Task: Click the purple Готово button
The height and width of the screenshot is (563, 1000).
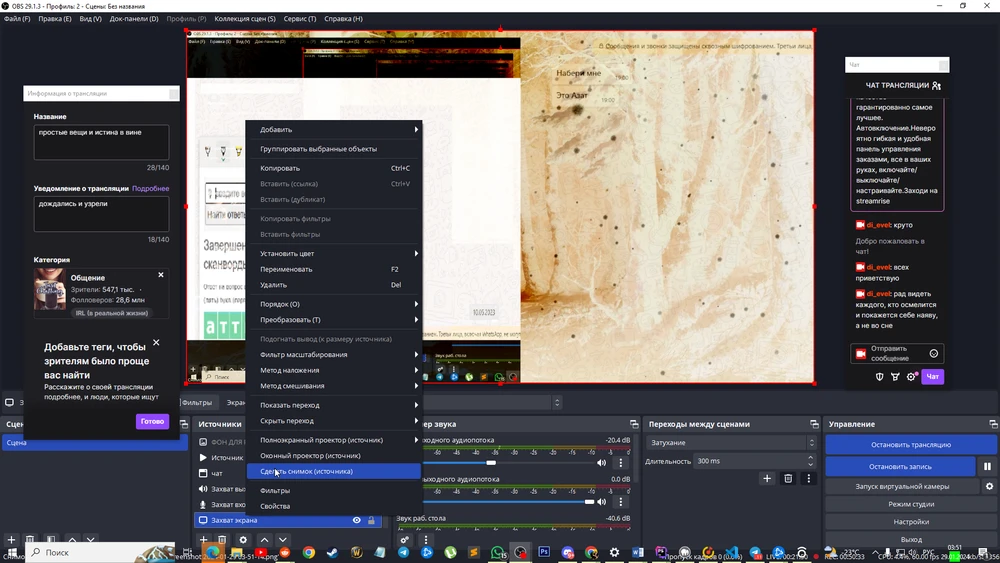Action: coord(152,421)
